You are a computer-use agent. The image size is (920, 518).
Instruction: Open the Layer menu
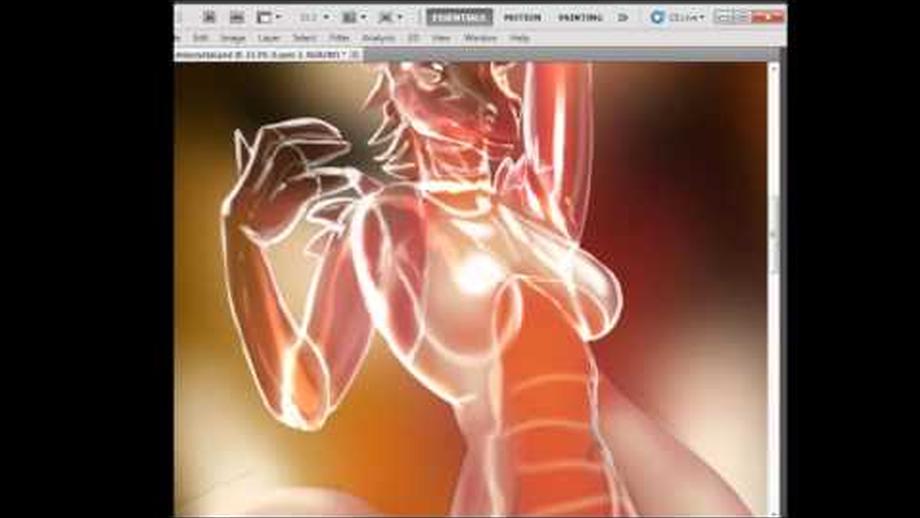(x=269, y=38)
